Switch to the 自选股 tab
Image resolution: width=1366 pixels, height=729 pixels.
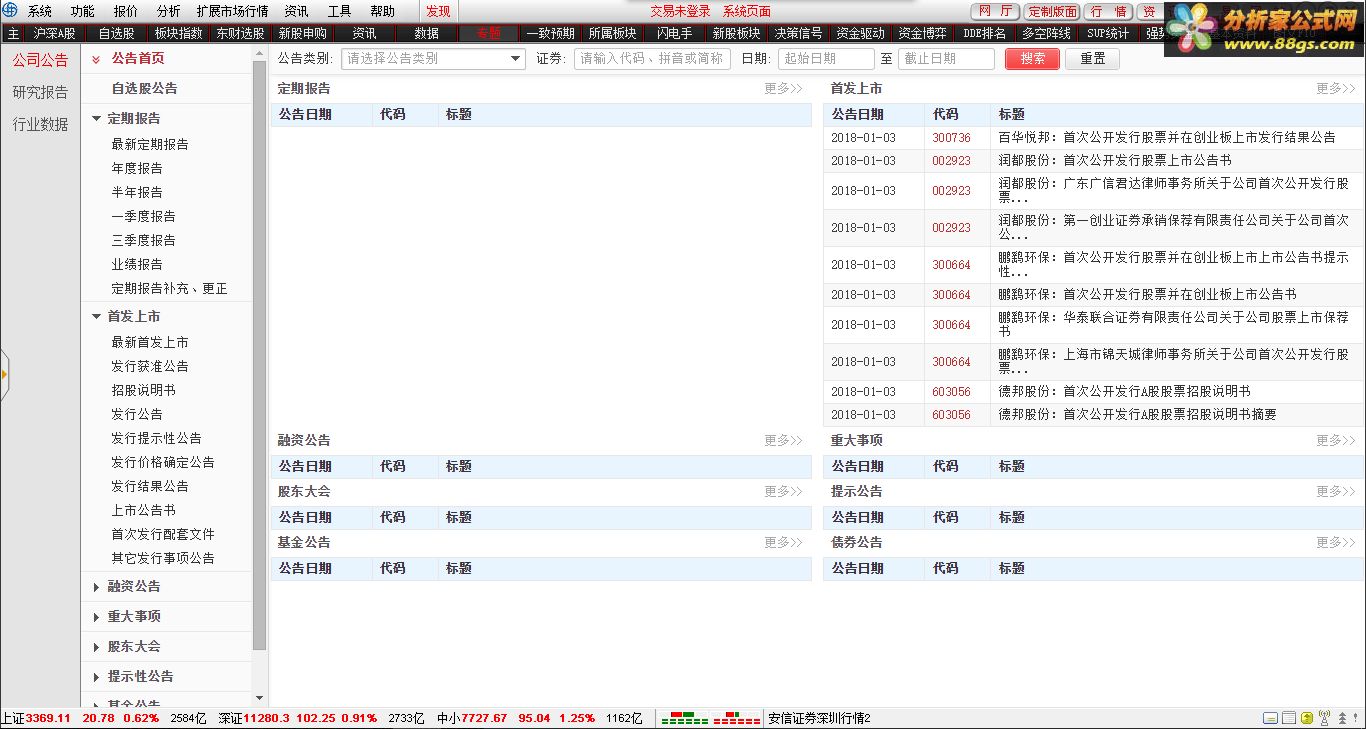click(x=116, y=33)
